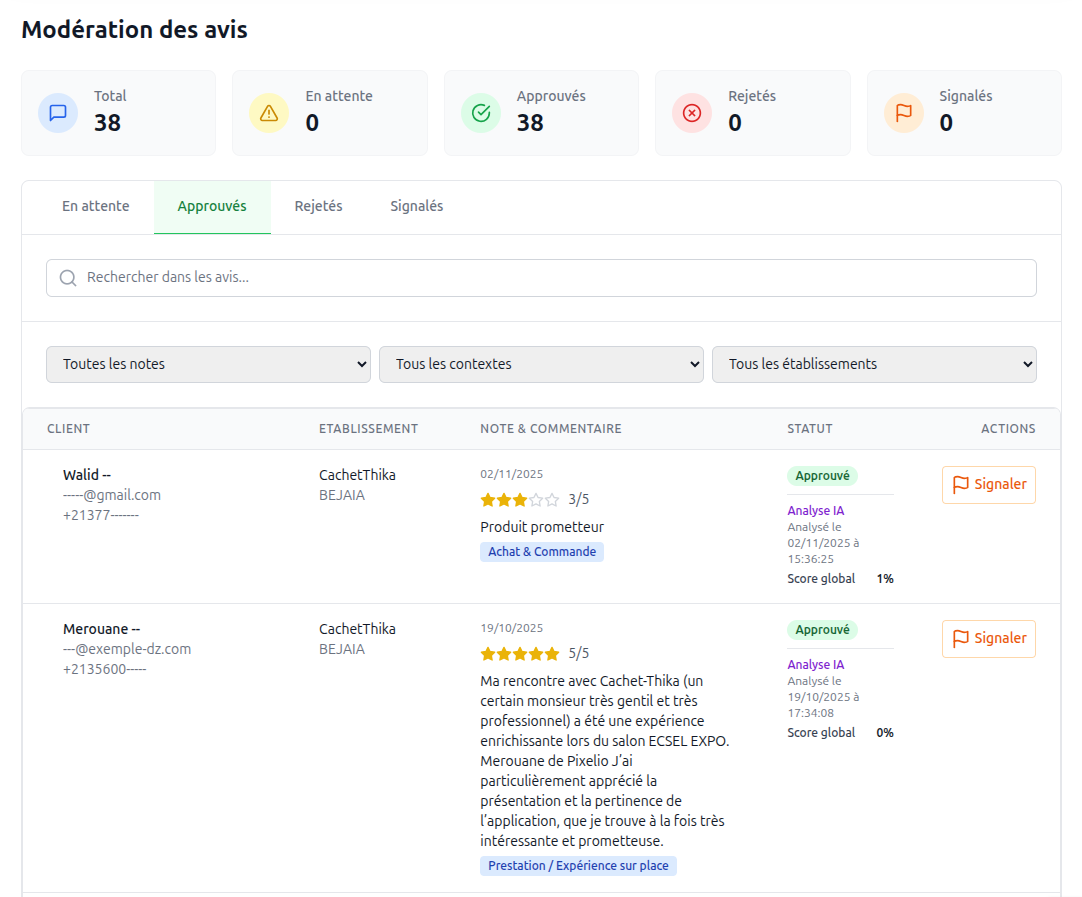1082x897 pixels.
Task: Open the Tous les établissements dropdown
Action: (873, 364)
